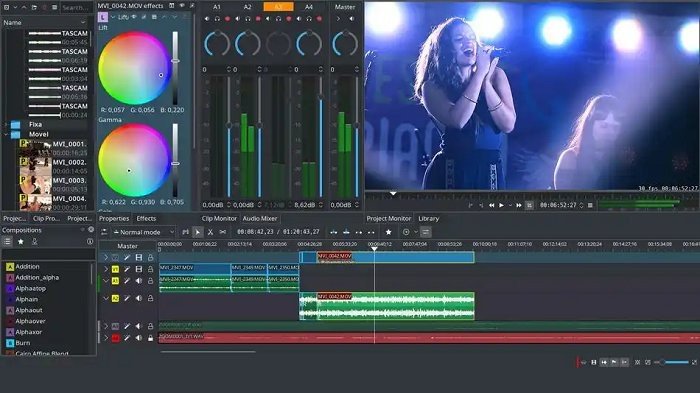The width and height of the screenshot is (700, 393).
Task: Expand the Fixa folder in project bin
Action: 6,125
